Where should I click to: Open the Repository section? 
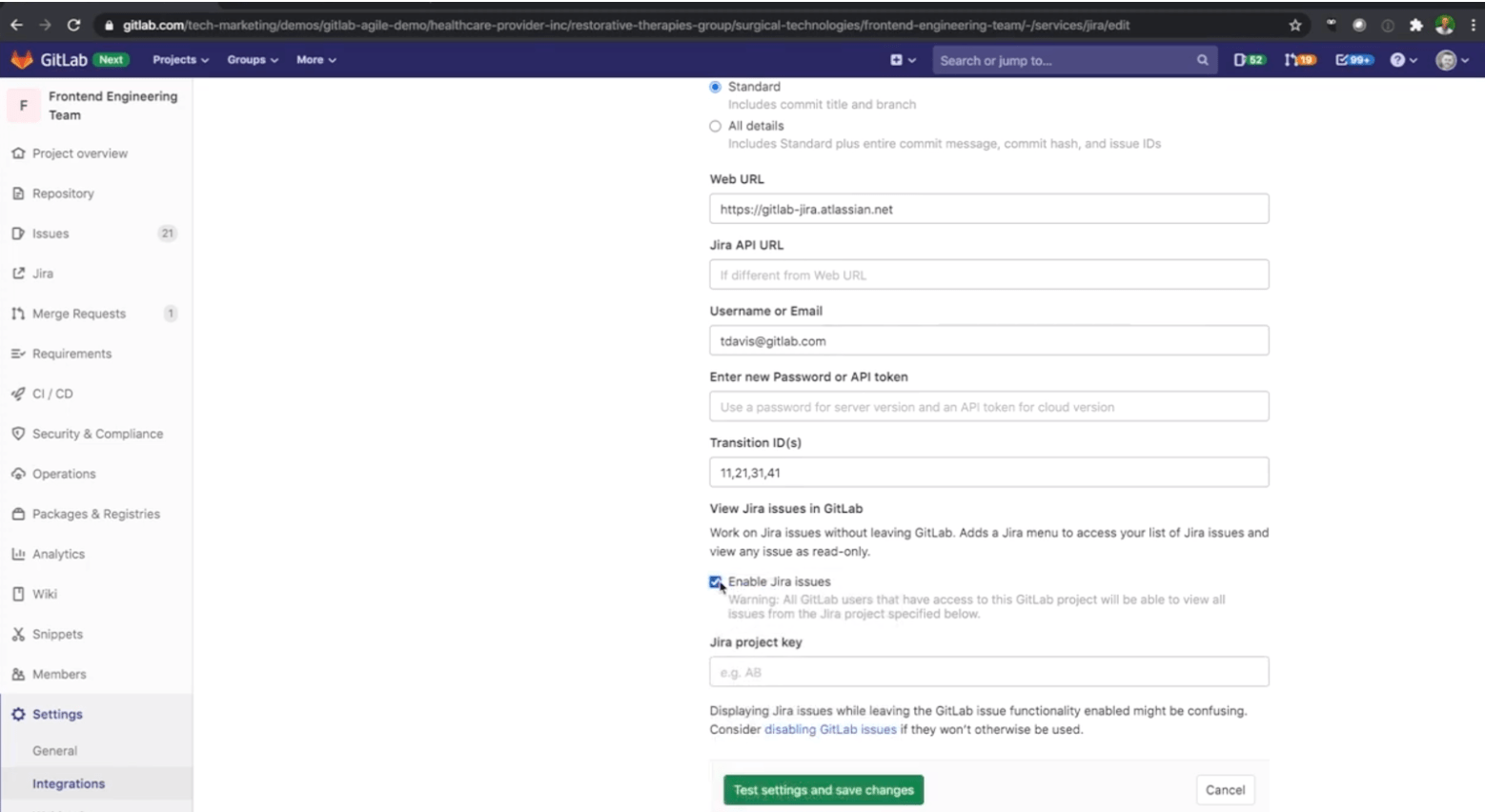[64, 193]
